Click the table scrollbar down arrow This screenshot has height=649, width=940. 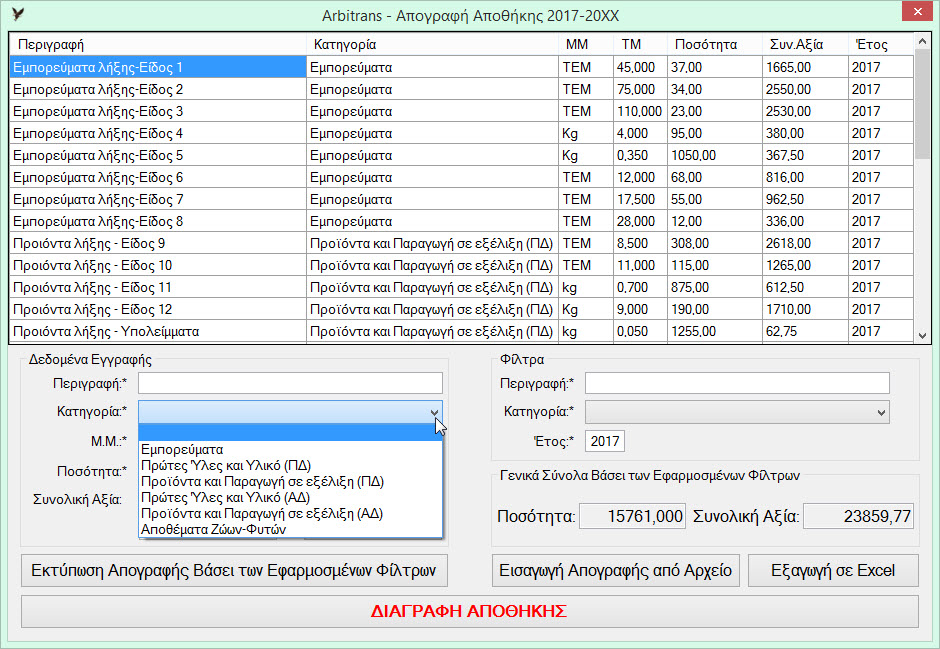tap(922, 336)
